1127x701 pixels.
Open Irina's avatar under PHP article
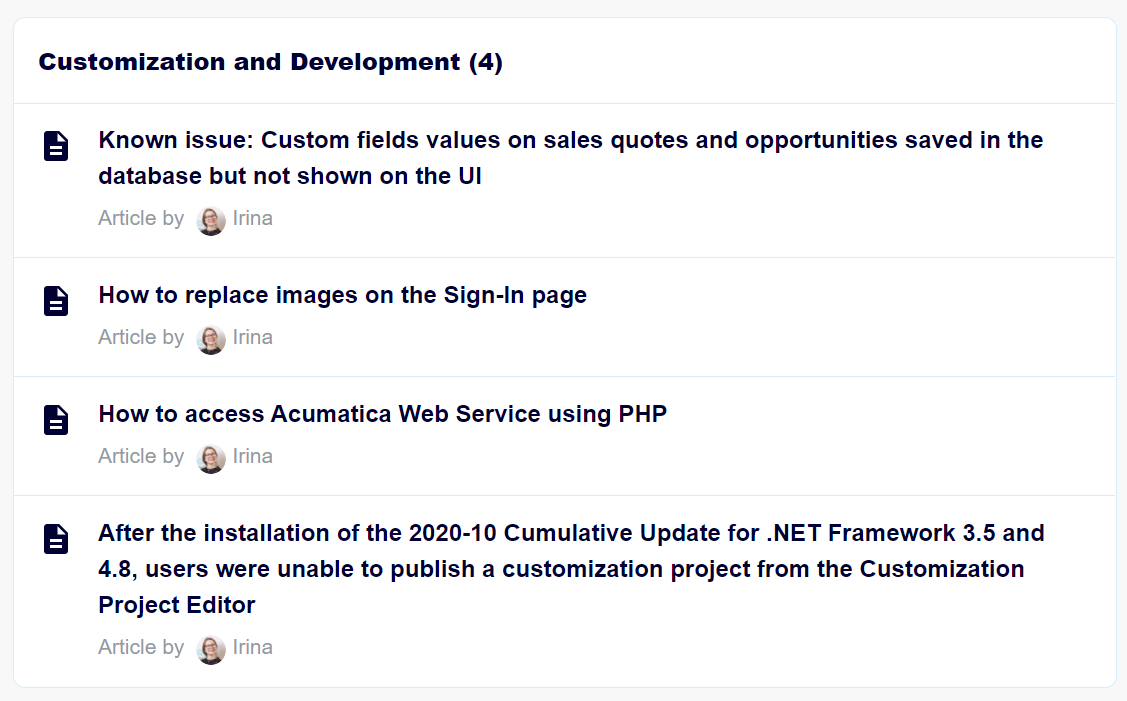click(x=211, y=459)
